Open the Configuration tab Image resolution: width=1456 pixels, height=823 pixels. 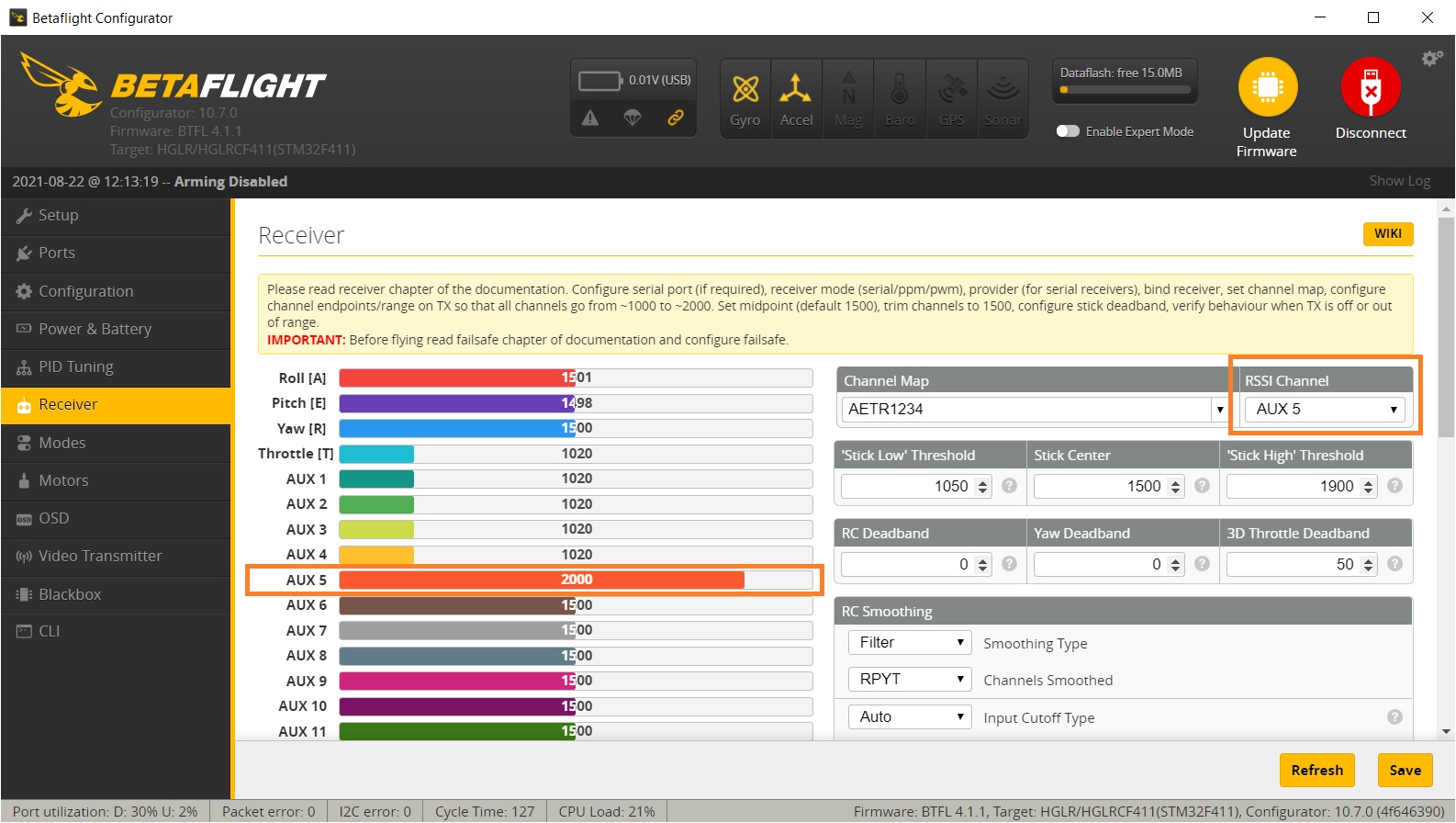116,291
